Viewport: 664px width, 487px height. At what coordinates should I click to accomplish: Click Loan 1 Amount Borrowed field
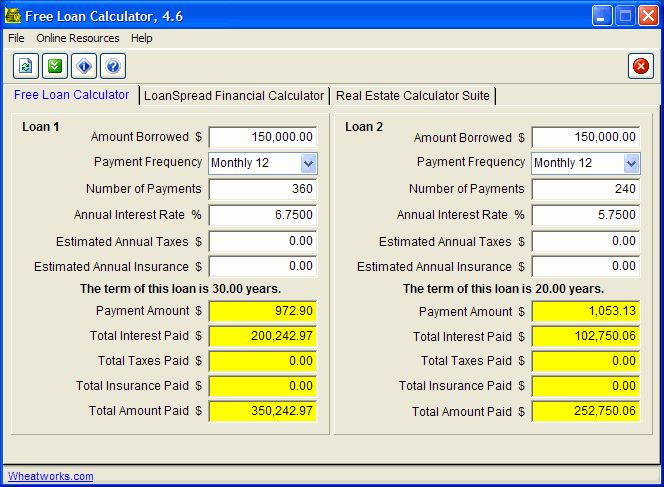click(263, 137)
